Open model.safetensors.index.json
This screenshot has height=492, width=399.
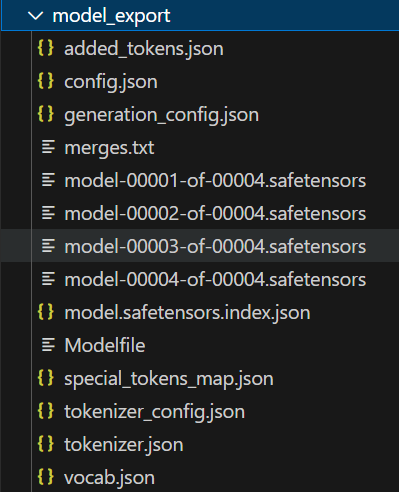pyautogui.click(x=187, y=313)
